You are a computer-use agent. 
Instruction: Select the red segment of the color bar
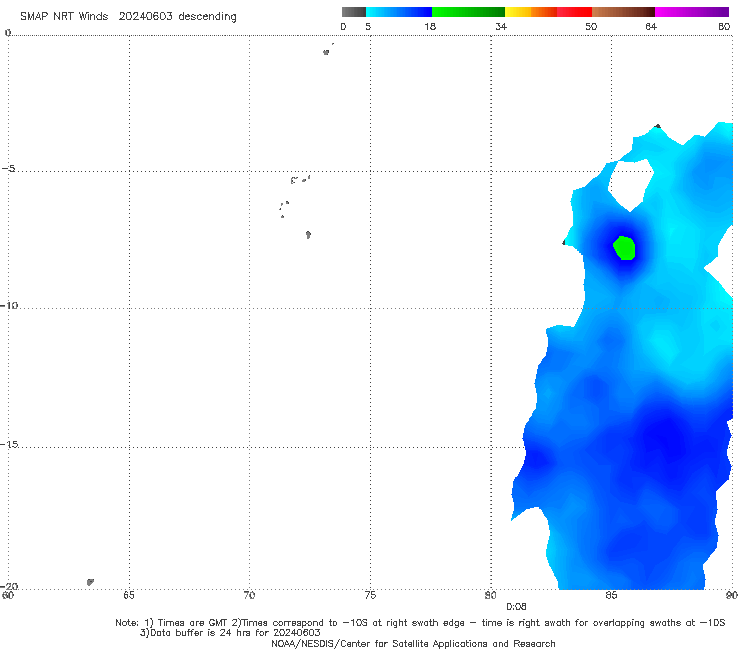tap(574, 12)
